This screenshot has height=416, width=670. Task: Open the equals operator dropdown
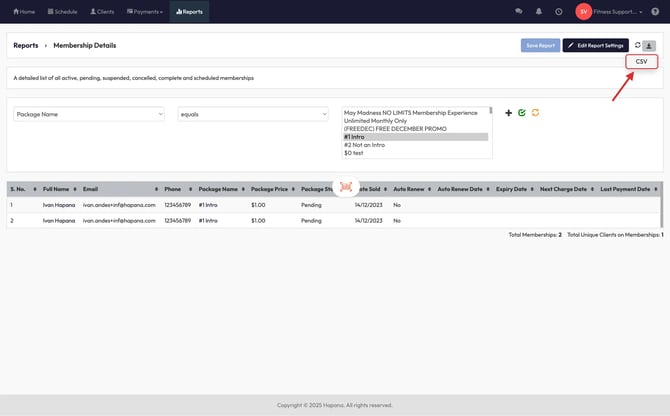coord(253,114)
